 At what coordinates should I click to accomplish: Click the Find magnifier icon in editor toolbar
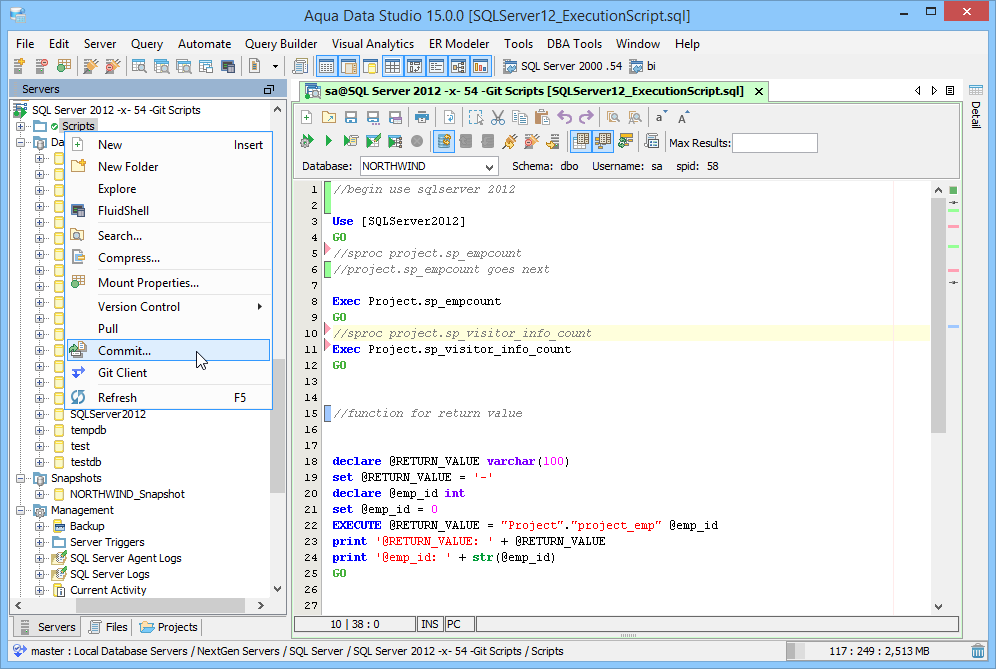[x=613, y=117]
